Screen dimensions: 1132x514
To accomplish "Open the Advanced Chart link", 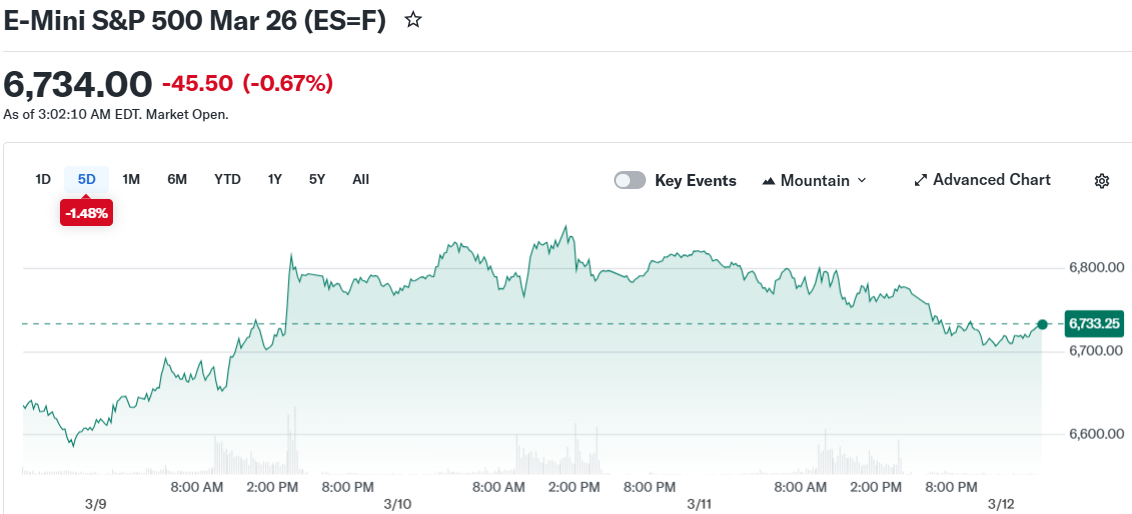I will [x=991, y=180].
